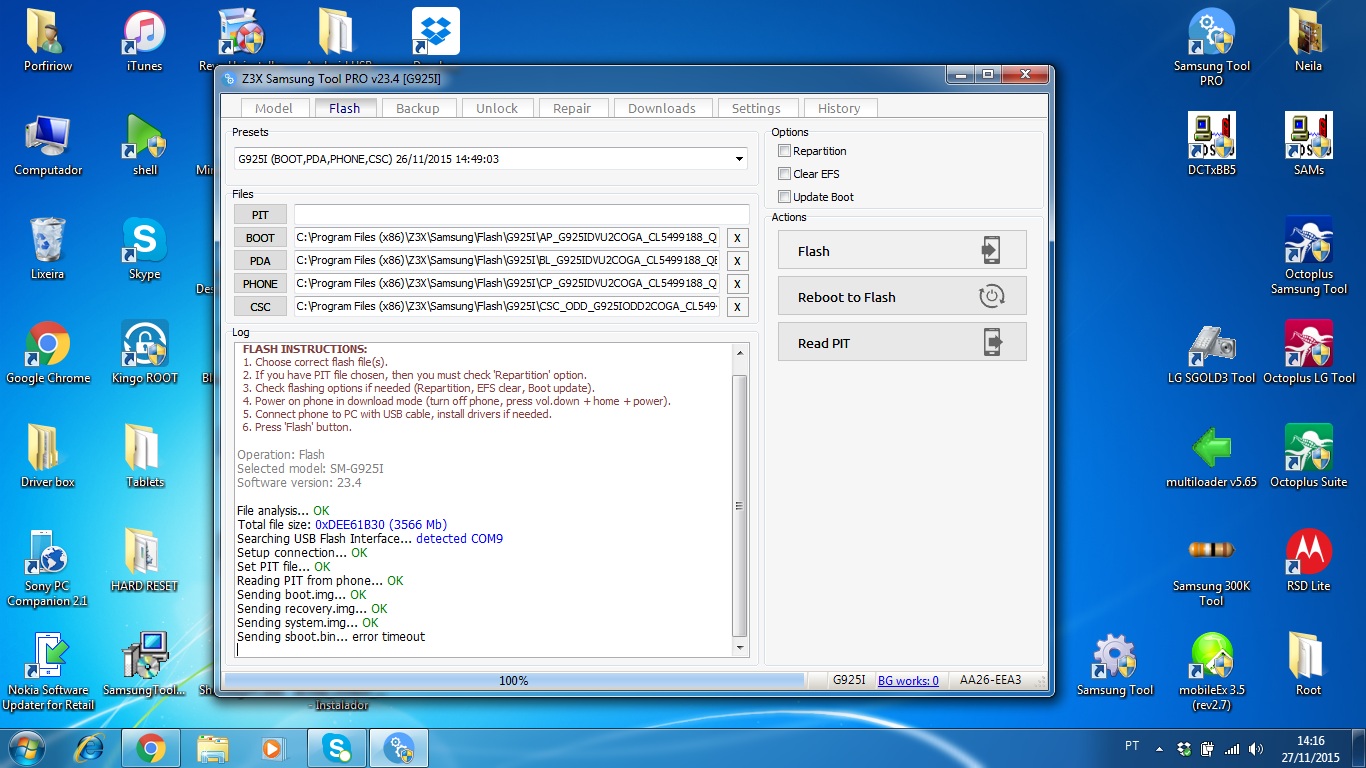Open the Settings tab

[756, 108]
